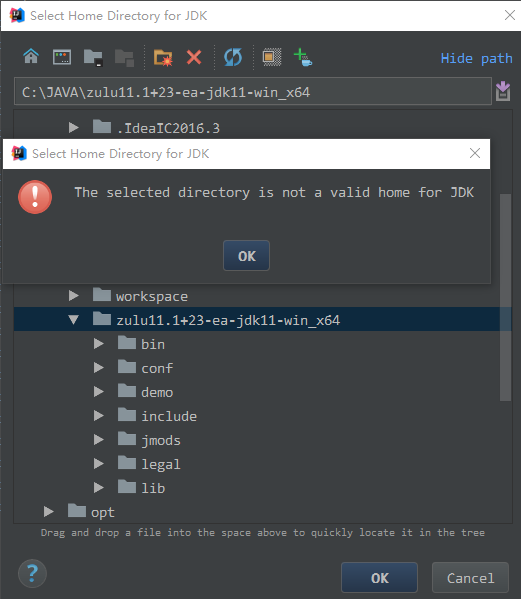
Task: Confirm with the bottom OK button
Action: (379, 578)
